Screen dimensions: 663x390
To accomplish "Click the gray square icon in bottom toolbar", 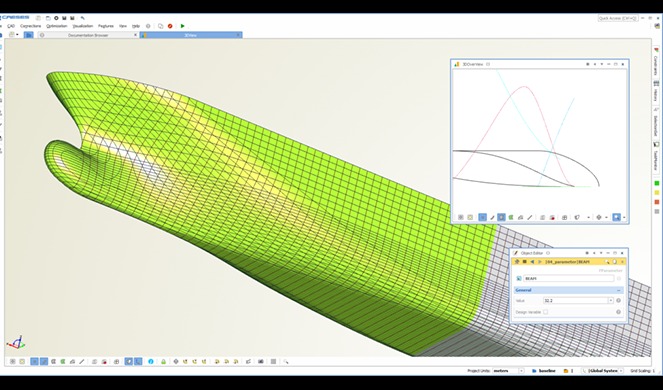I will click(274, 362).
